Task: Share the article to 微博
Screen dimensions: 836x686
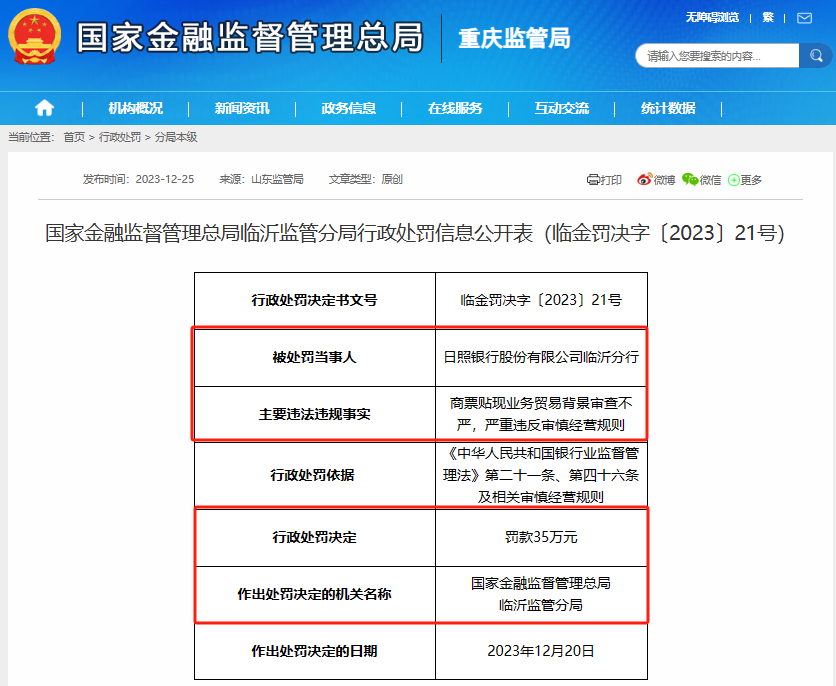Action: (x=656, y=180)
